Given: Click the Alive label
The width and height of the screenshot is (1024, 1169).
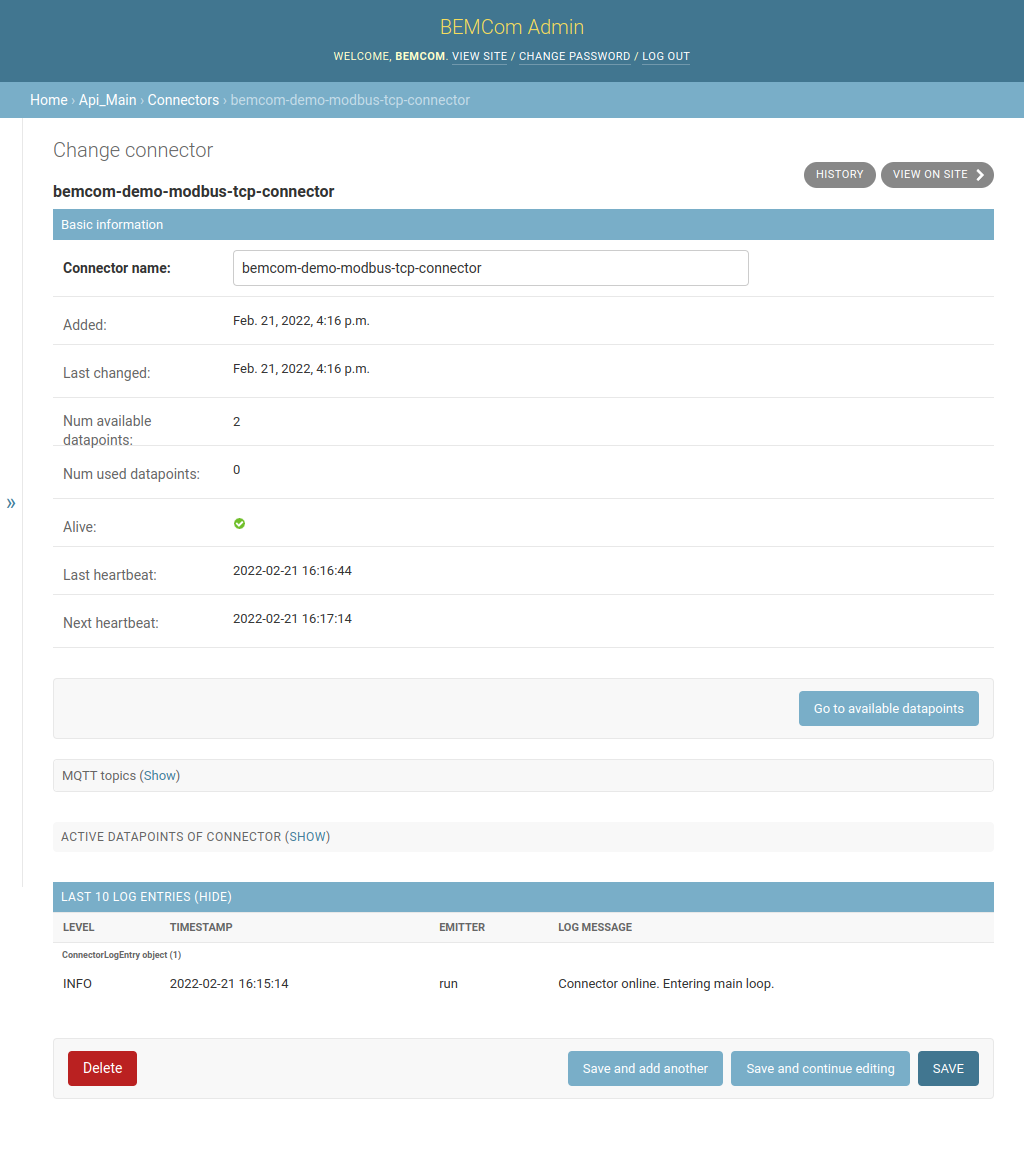Looking at the screenshot, I should click(x=80, y=527).
